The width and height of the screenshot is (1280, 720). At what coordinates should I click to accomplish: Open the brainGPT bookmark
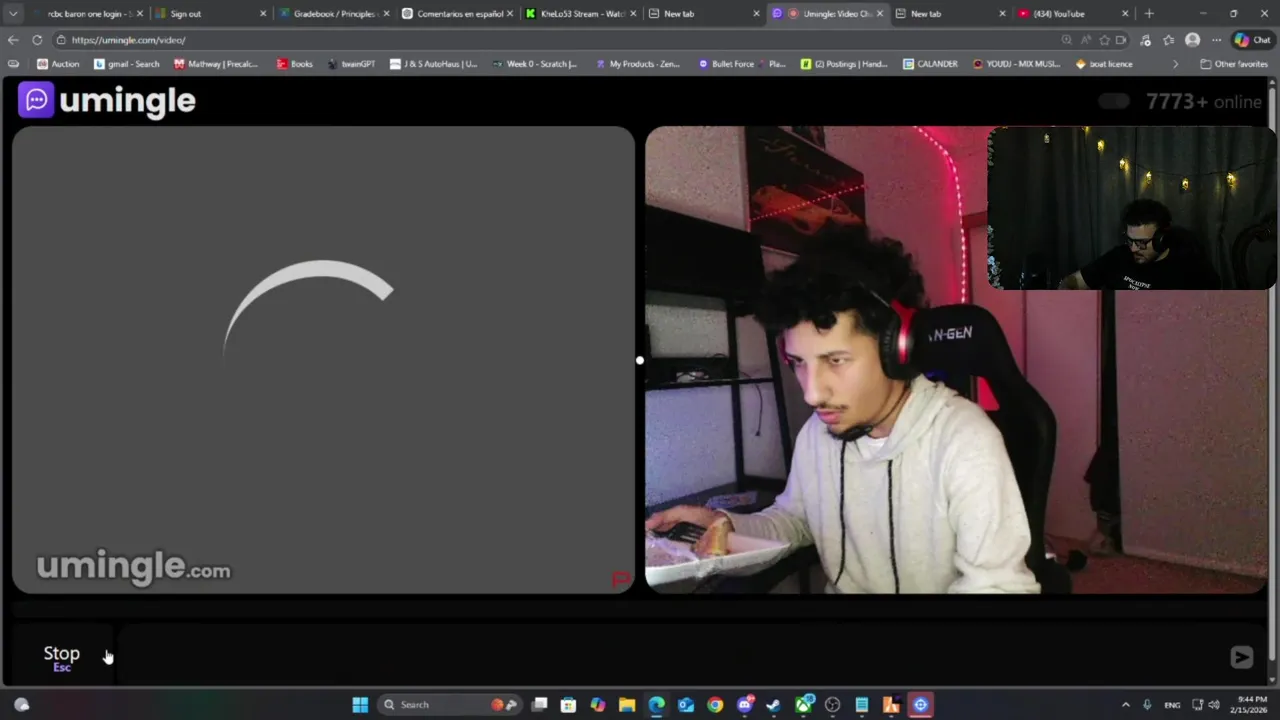(x=351, y=64)
